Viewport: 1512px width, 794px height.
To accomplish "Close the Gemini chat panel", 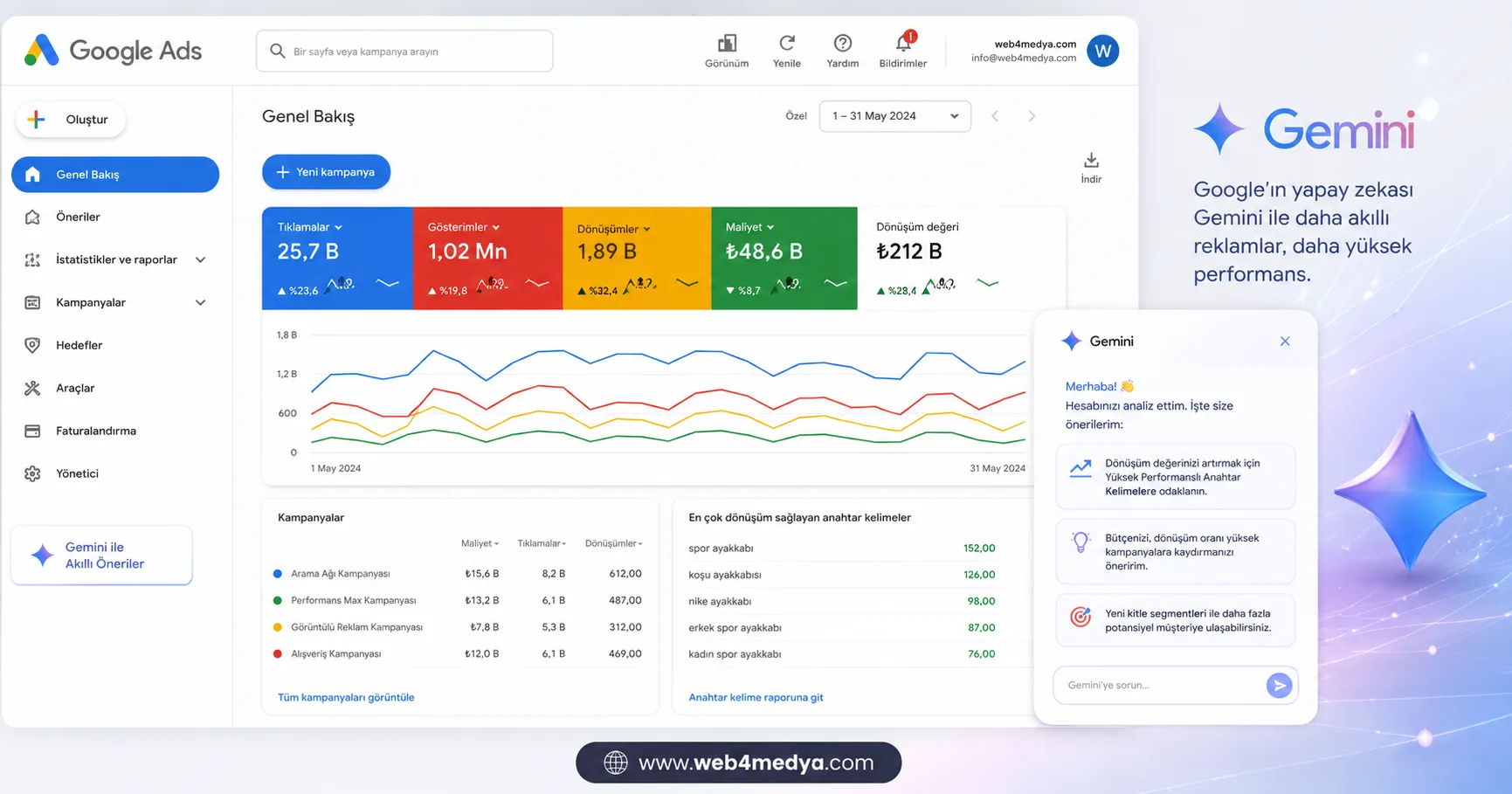I will (x=1285, y=342).
